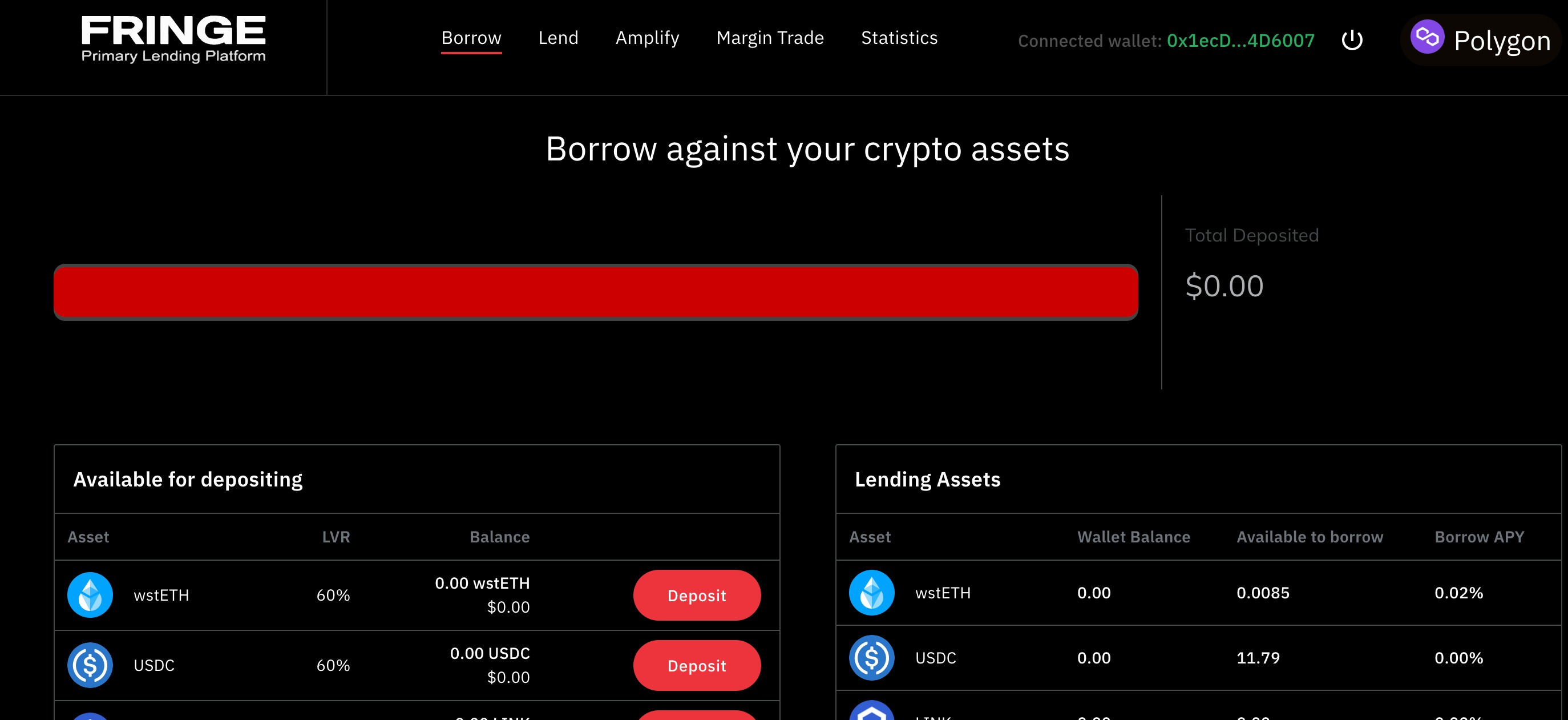Click the Polygon network icon top right
This screenshot has height=720, width=1568.
pyautogui.click(x=1427, y=37)
